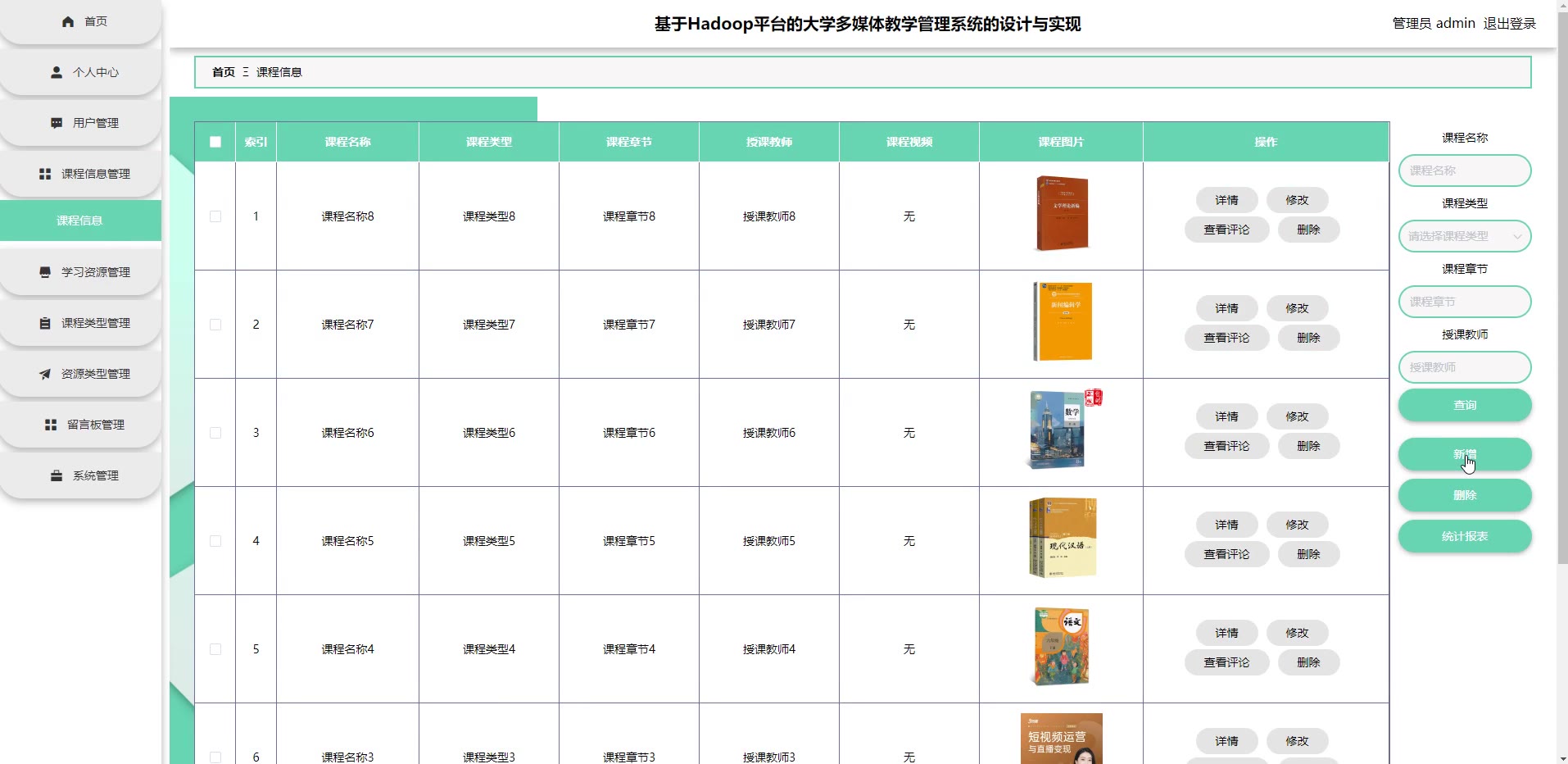Click the row 删除 button for 课程名称4
This screenshot has height=764, width=1568.
pyautogui.click(x=1308, y=662)
